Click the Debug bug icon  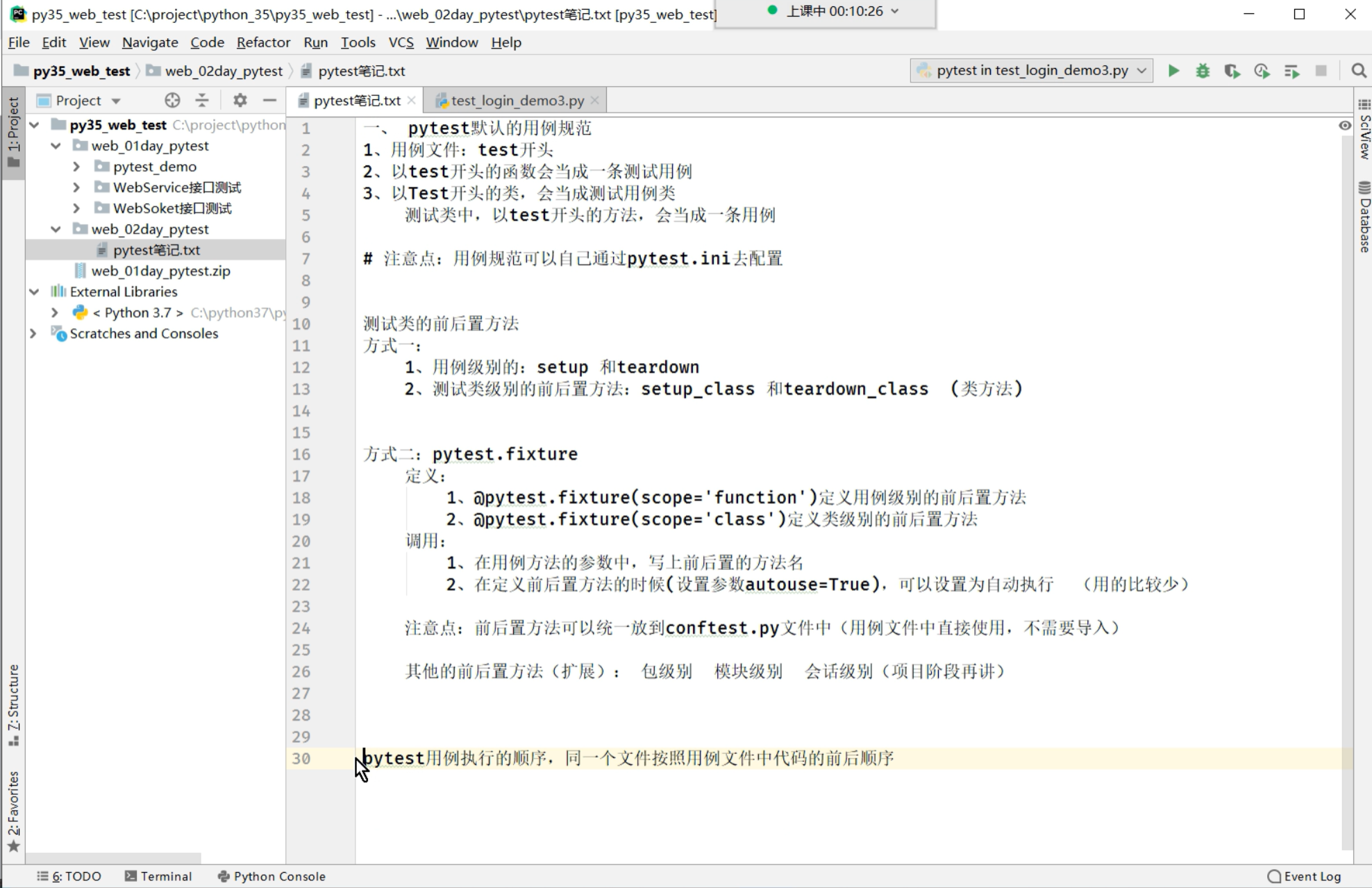point(1203,71)
